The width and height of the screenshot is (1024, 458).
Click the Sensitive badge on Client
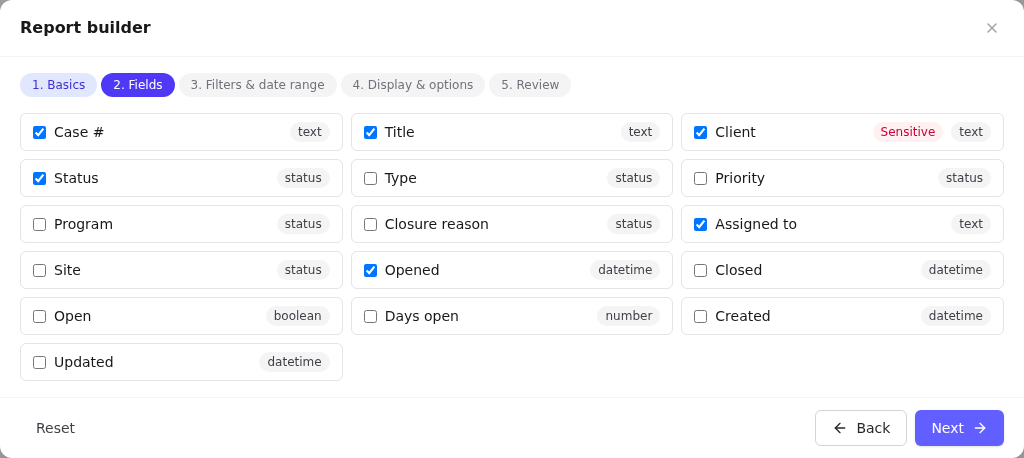tap(908, 132)
